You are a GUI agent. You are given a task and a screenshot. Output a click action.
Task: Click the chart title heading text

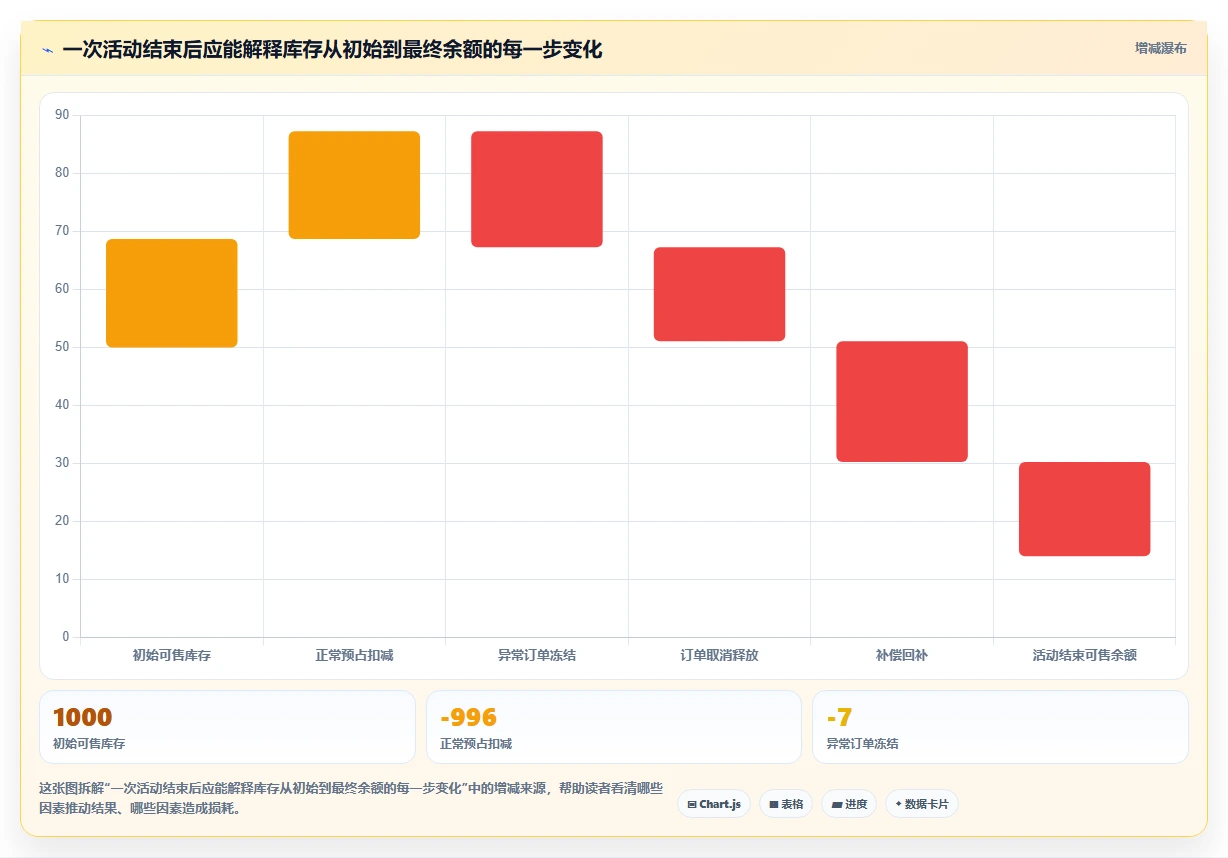pyautogui.click(x=332, y=49)
